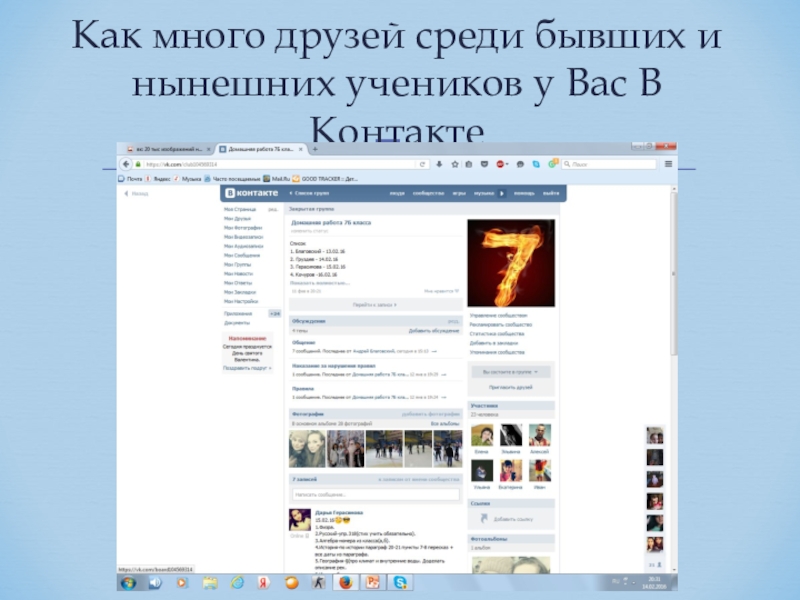Image resolution: width=800 pixels, height=600 pixels.
Task: Expand 'Вы состоите в группе' dropdown
Action: coord(511,372)
